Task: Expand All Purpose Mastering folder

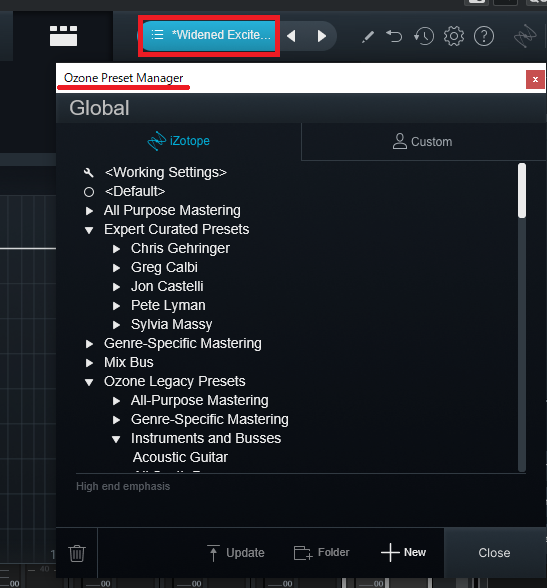Action: click(x=89, y=211)
